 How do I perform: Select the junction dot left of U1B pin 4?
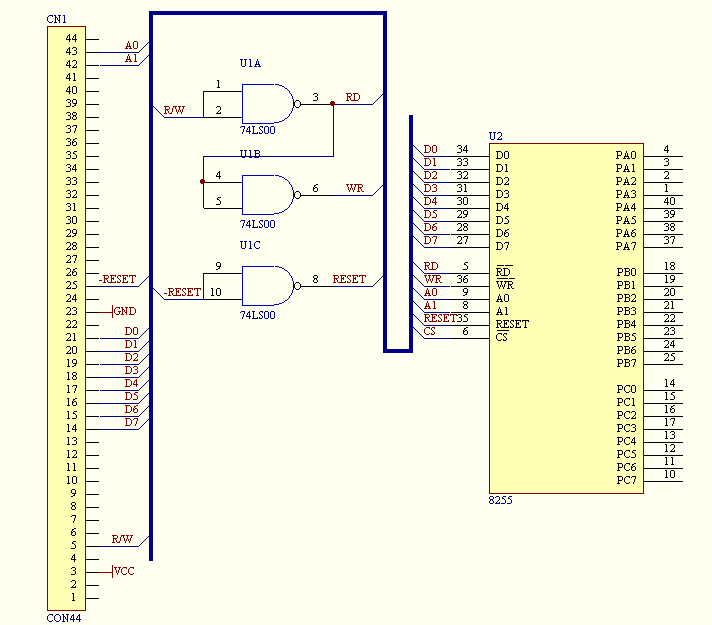tap(202, 181)
